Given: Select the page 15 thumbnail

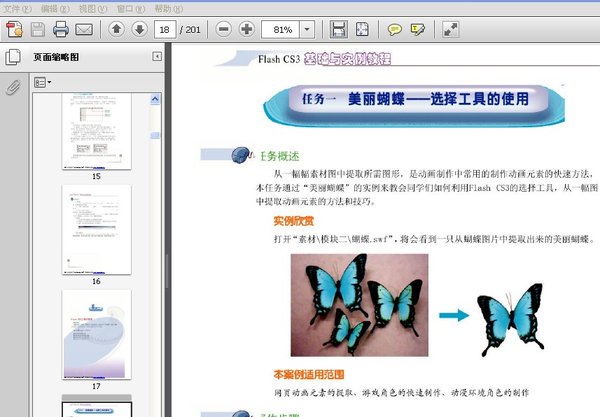Looking at the screenshot, I should (x=96, y=131).
